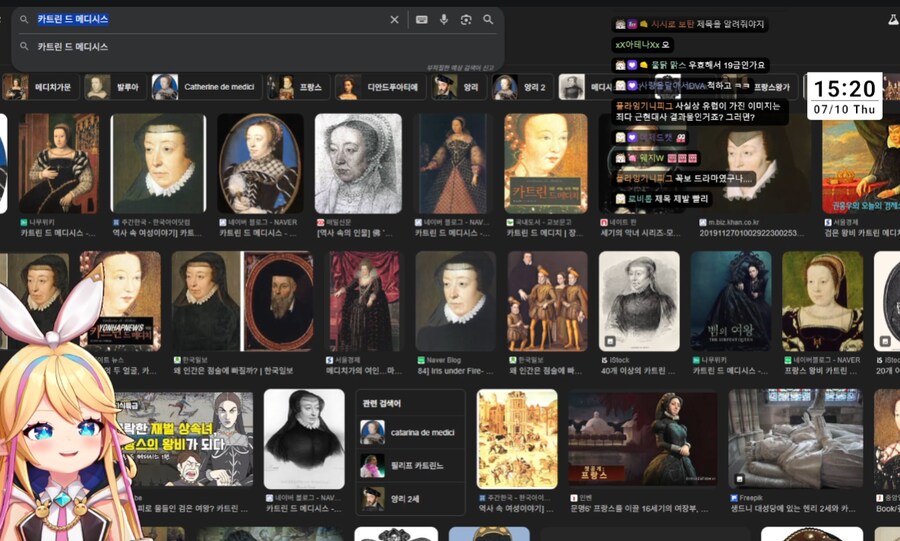Select the 메디치가문 filter chip
The image size is (900, 541).
41,87
